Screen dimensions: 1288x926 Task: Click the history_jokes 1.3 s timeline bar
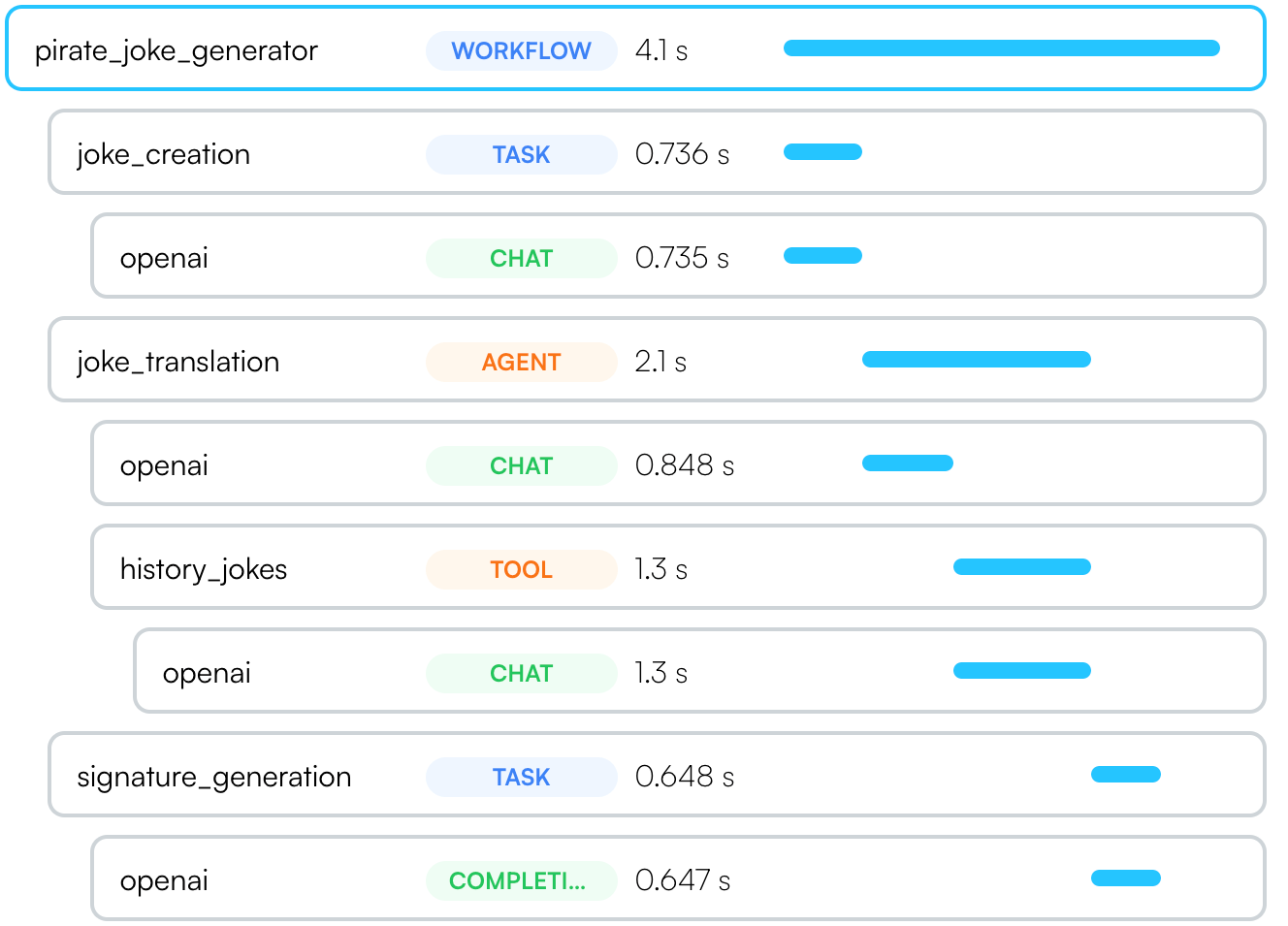pyautogui.click(x=1022, y=567)
